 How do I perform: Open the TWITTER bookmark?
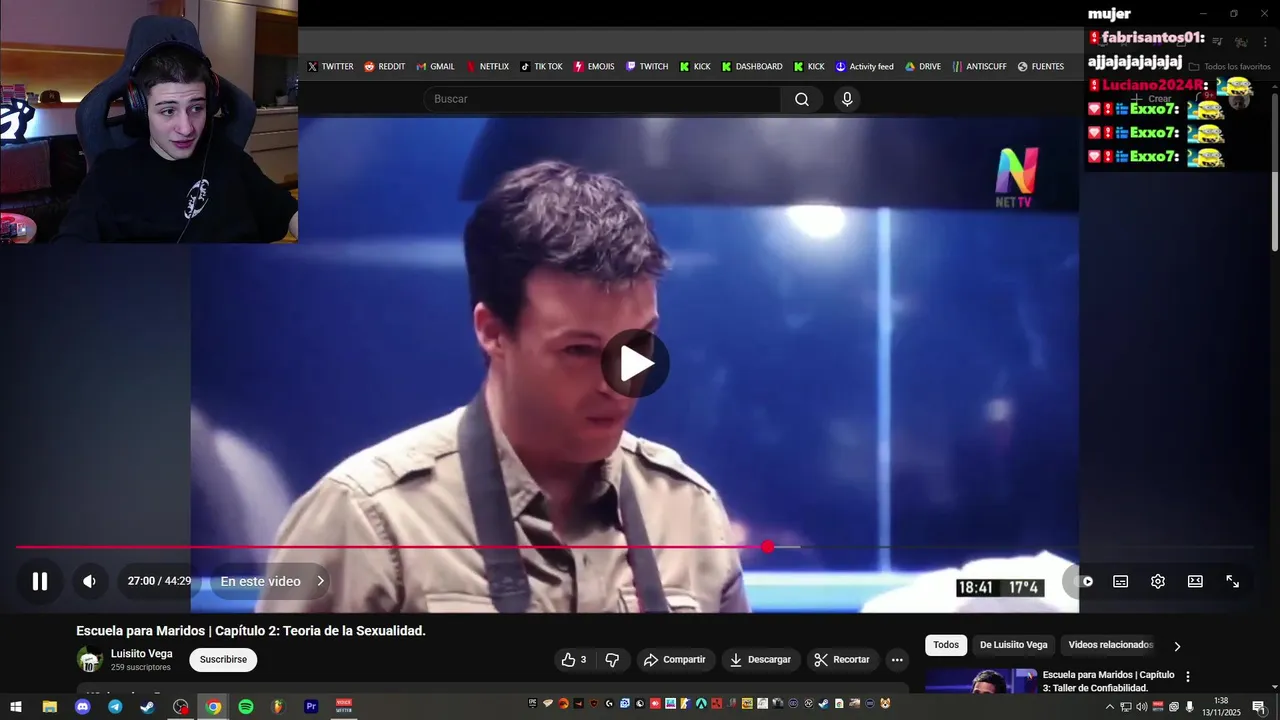(x=330, y=66)
